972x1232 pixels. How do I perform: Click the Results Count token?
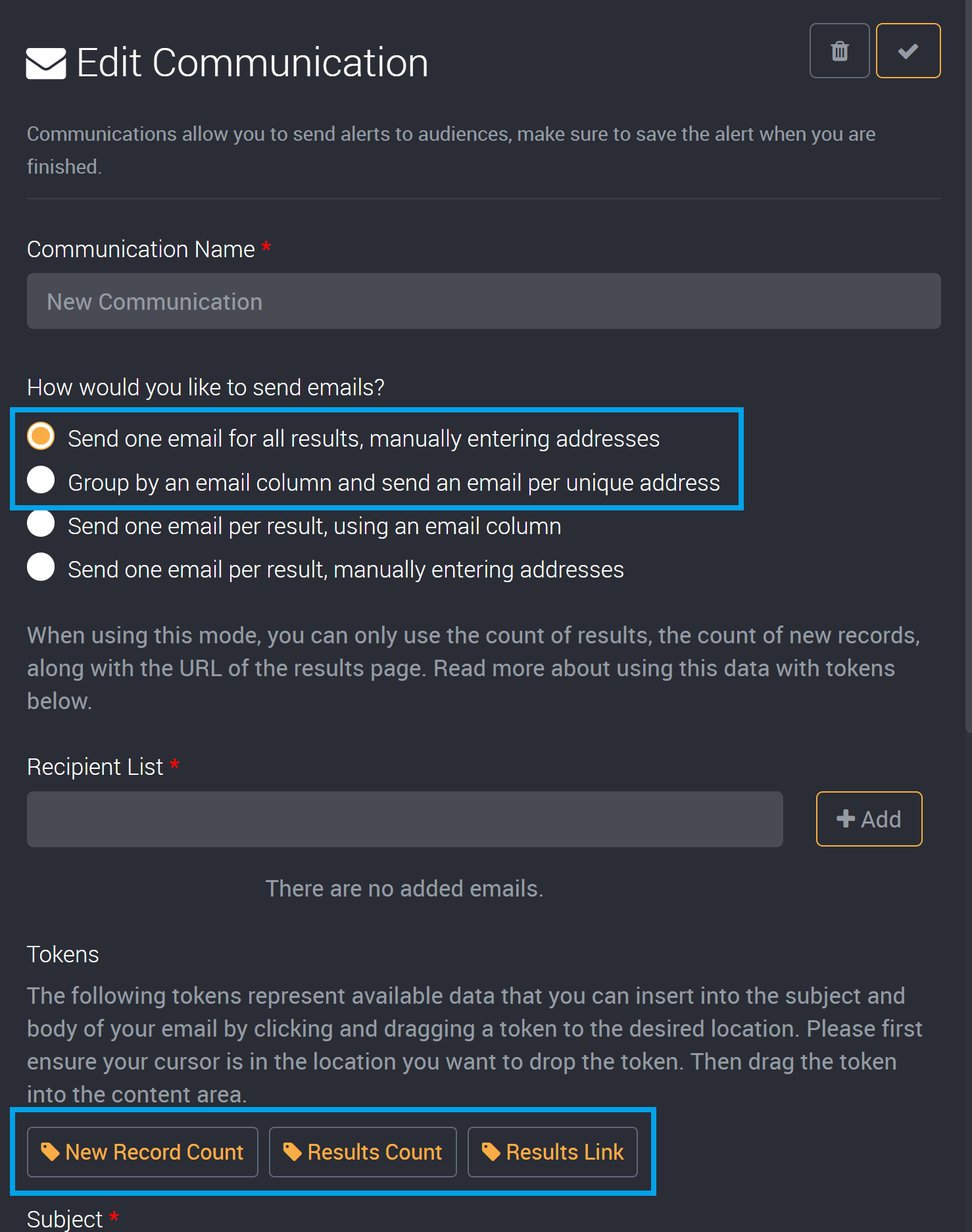[x=362, y=1152]
